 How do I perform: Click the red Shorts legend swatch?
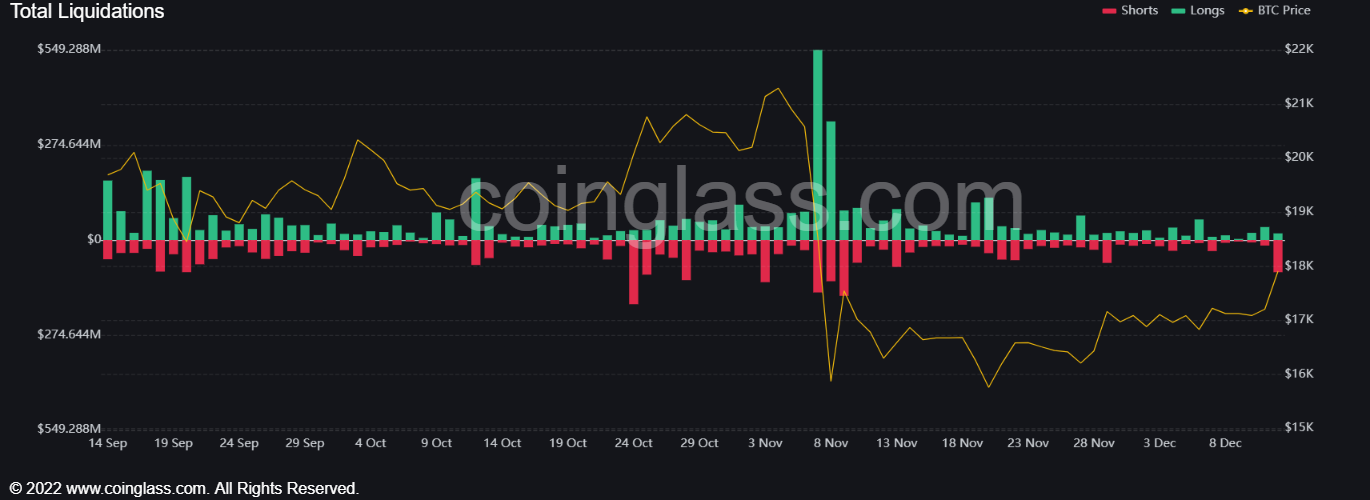[1108, 11]
